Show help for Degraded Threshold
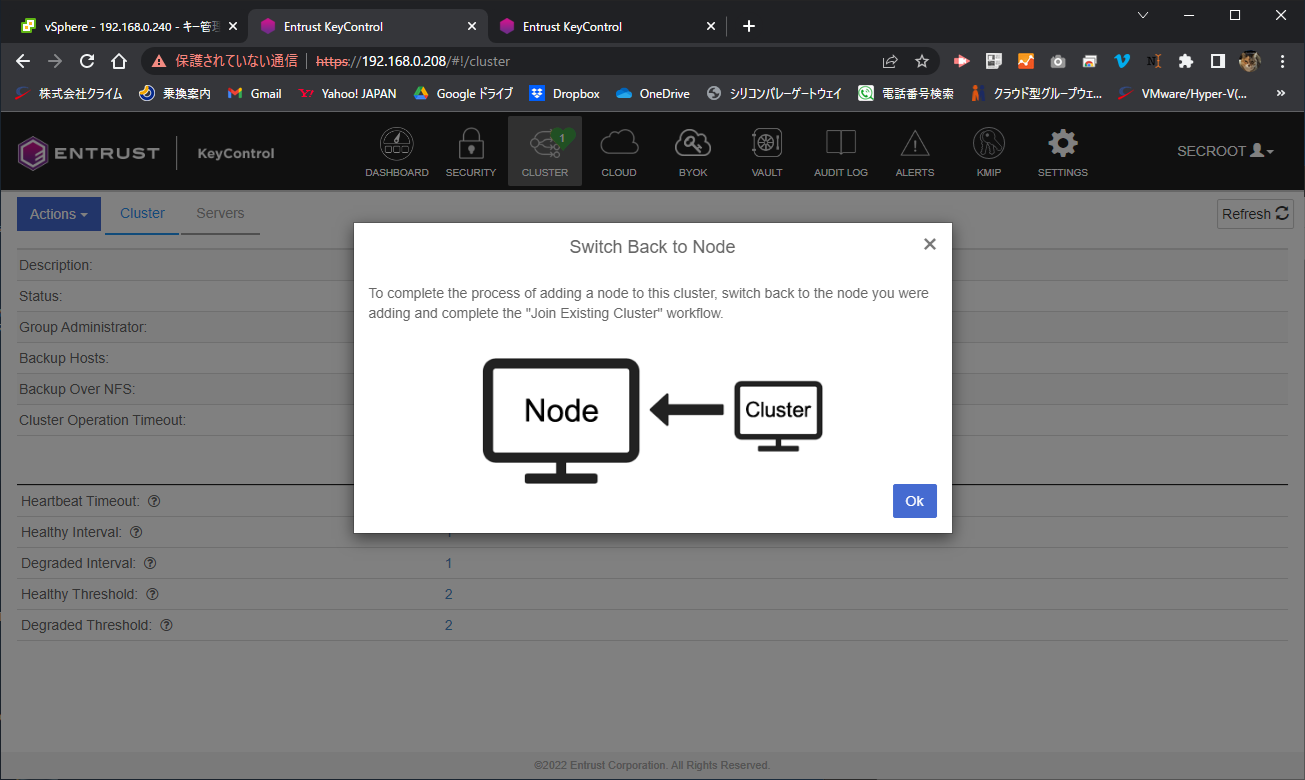 point(166,625)
